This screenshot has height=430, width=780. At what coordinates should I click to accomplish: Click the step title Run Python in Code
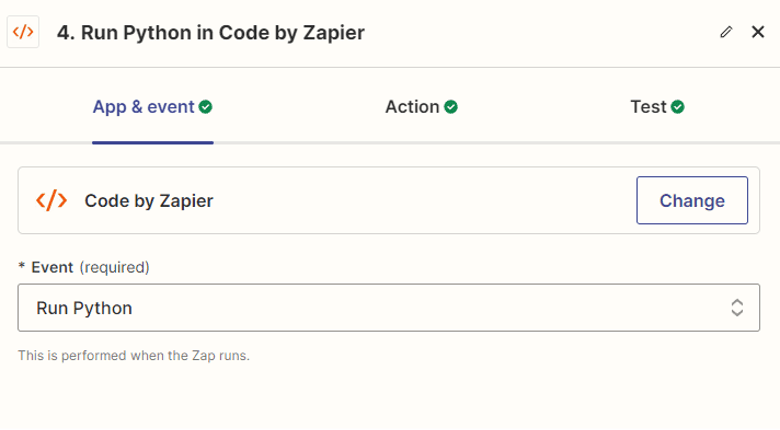pos(210,32)
